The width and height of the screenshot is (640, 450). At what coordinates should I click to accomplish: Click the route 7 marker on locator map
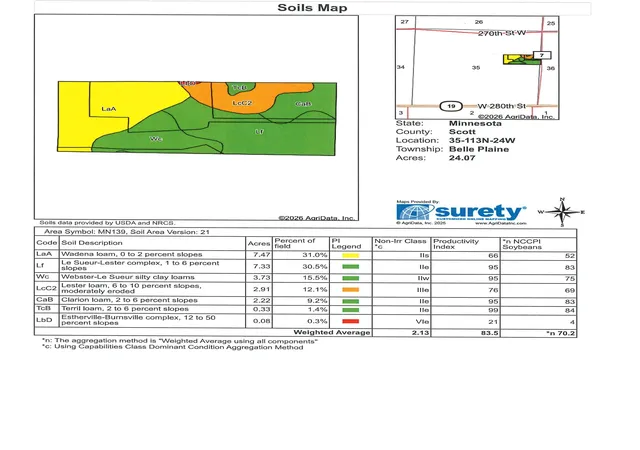(x=542, y=55)
